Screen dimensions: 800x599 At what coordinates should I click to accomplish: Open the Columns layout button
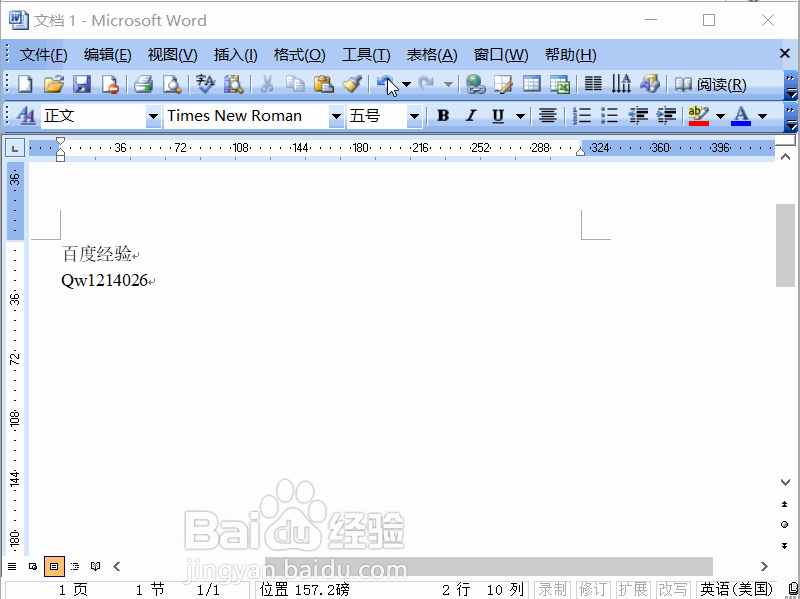coord(593,84)
